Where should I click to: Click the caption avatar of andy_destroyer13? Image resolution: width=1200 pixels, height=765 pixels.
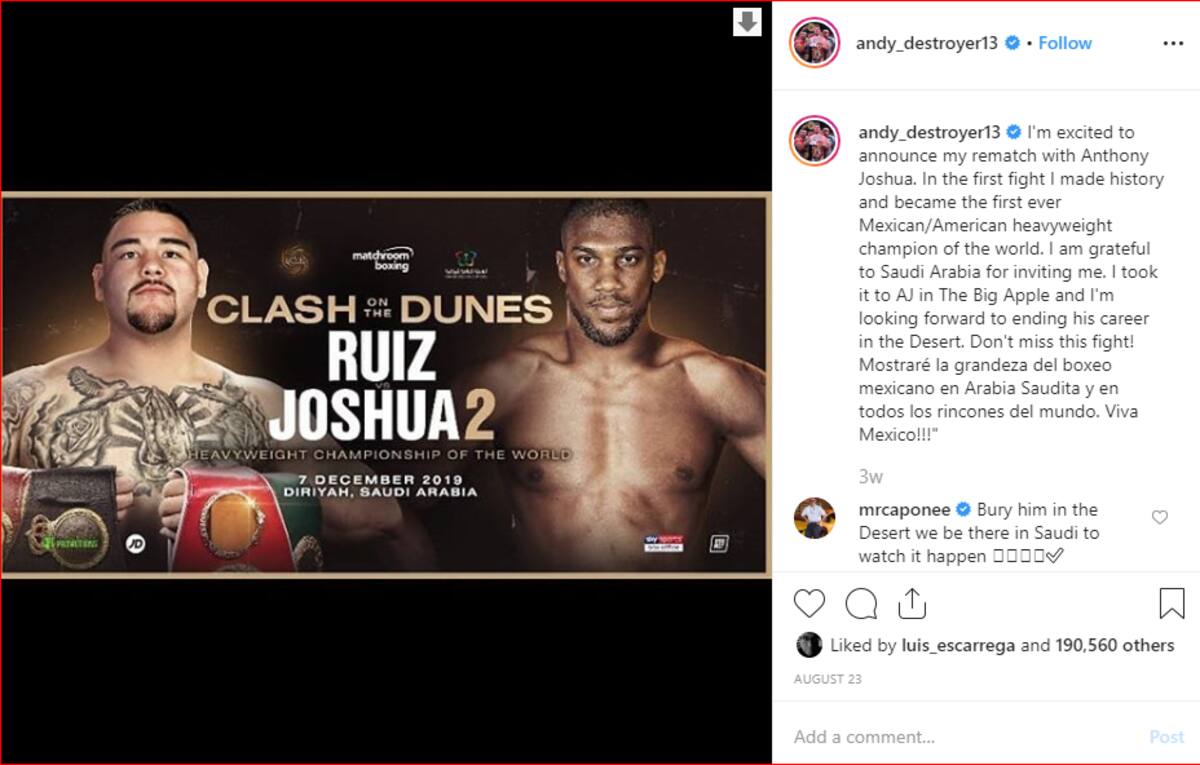[x=815, y=140]
